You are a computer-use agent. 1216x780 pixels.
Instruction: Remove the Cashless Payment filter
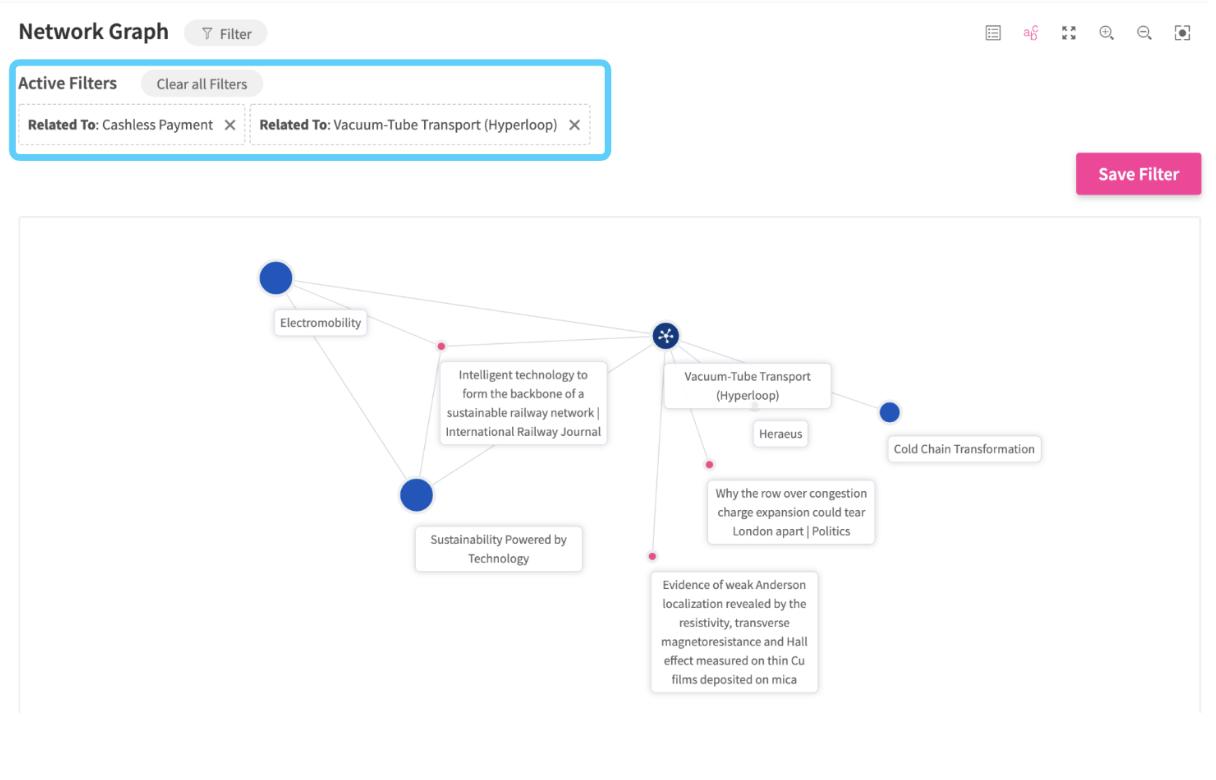pyautogui.click(x=230, y=125)
